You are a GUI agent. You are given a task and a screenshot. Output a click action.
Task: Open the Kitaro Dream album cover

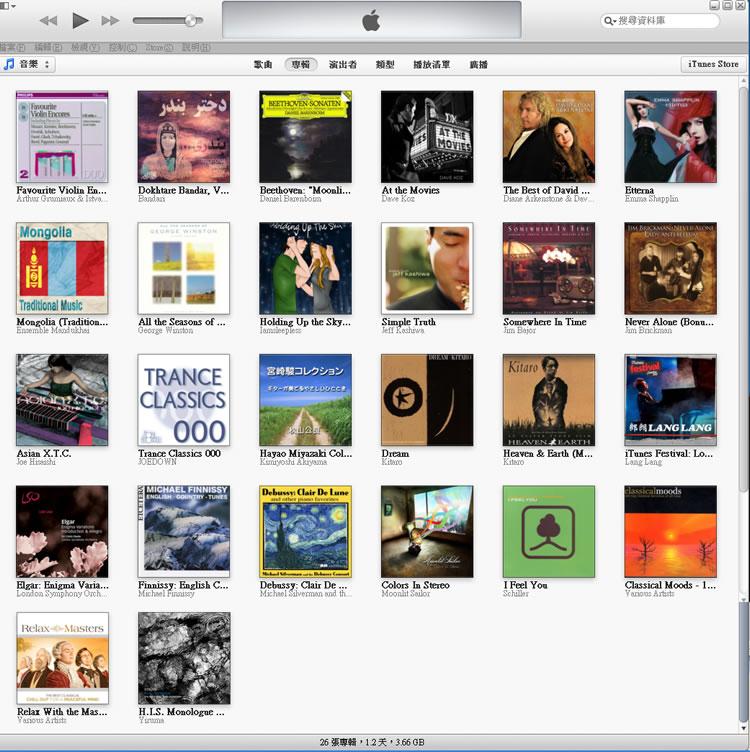[x=427, y=400]
